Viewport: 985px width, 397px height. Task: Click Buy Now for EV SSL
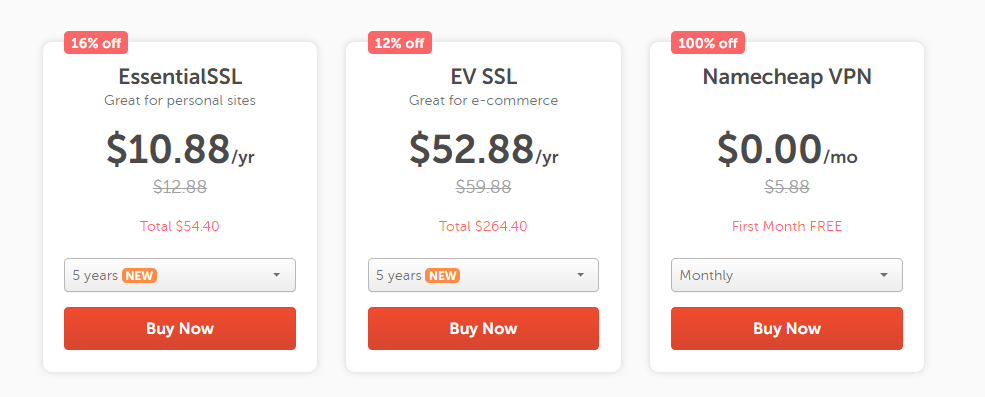click(483, 328)
